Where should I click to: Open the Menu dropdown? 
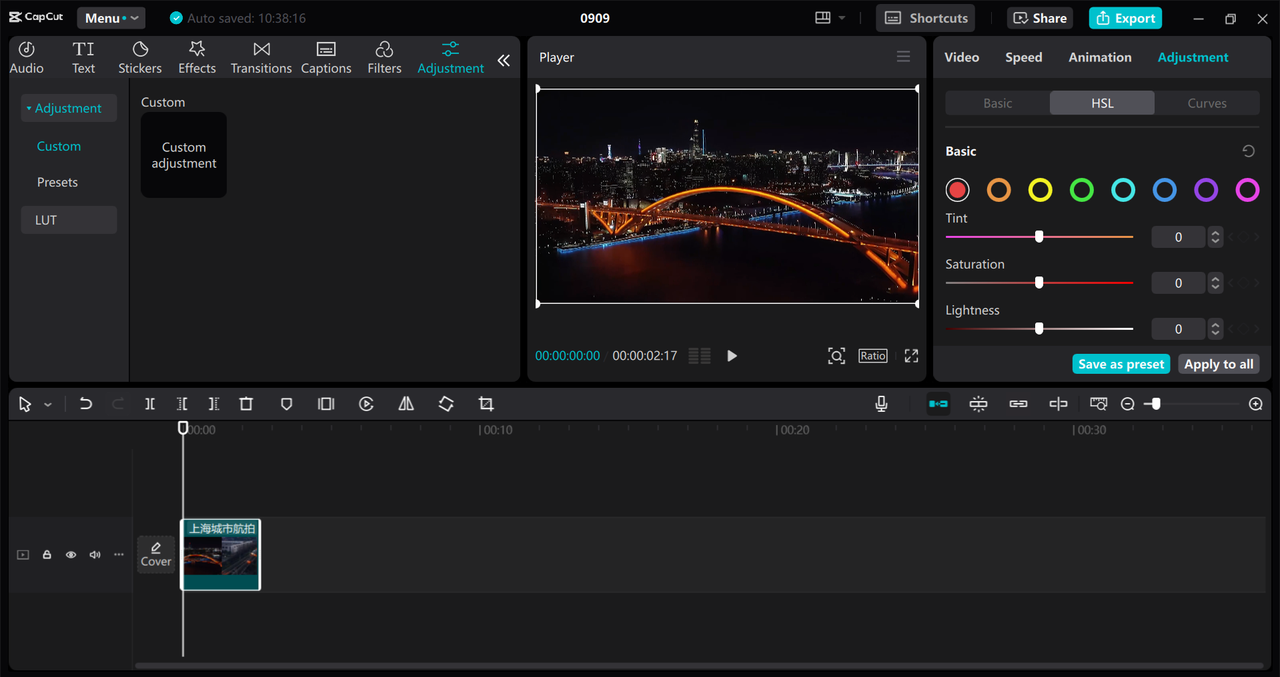111,18
